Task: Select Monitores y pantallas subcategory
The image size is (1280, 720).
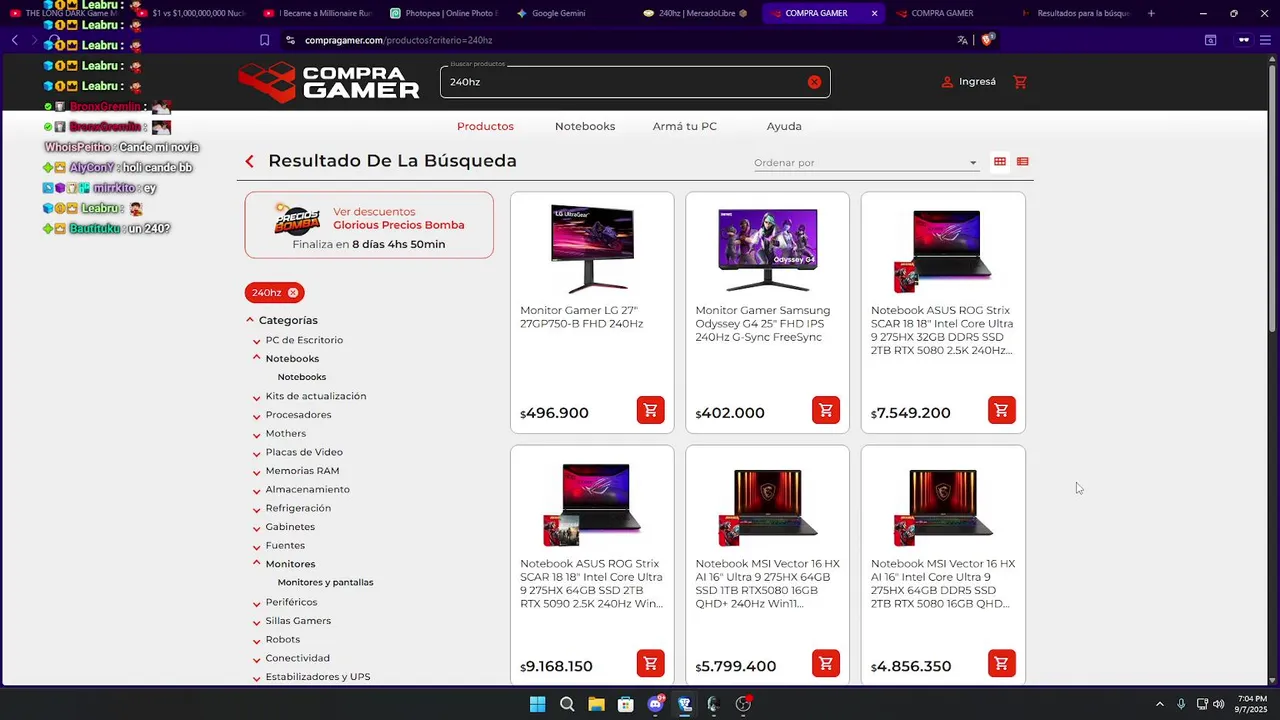Action: pos(325,582)
